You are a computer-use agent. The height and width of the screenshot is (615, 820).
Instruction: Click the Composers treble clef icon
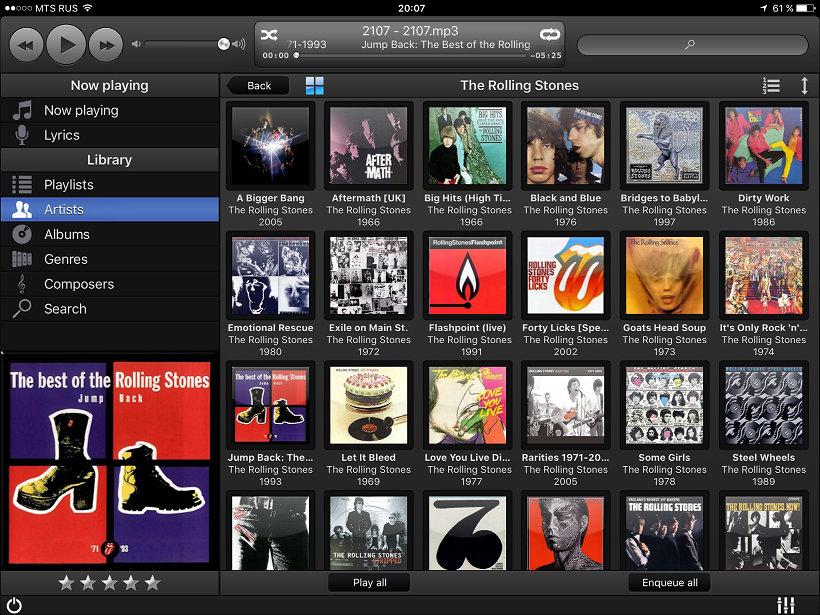tap(21, 284)
